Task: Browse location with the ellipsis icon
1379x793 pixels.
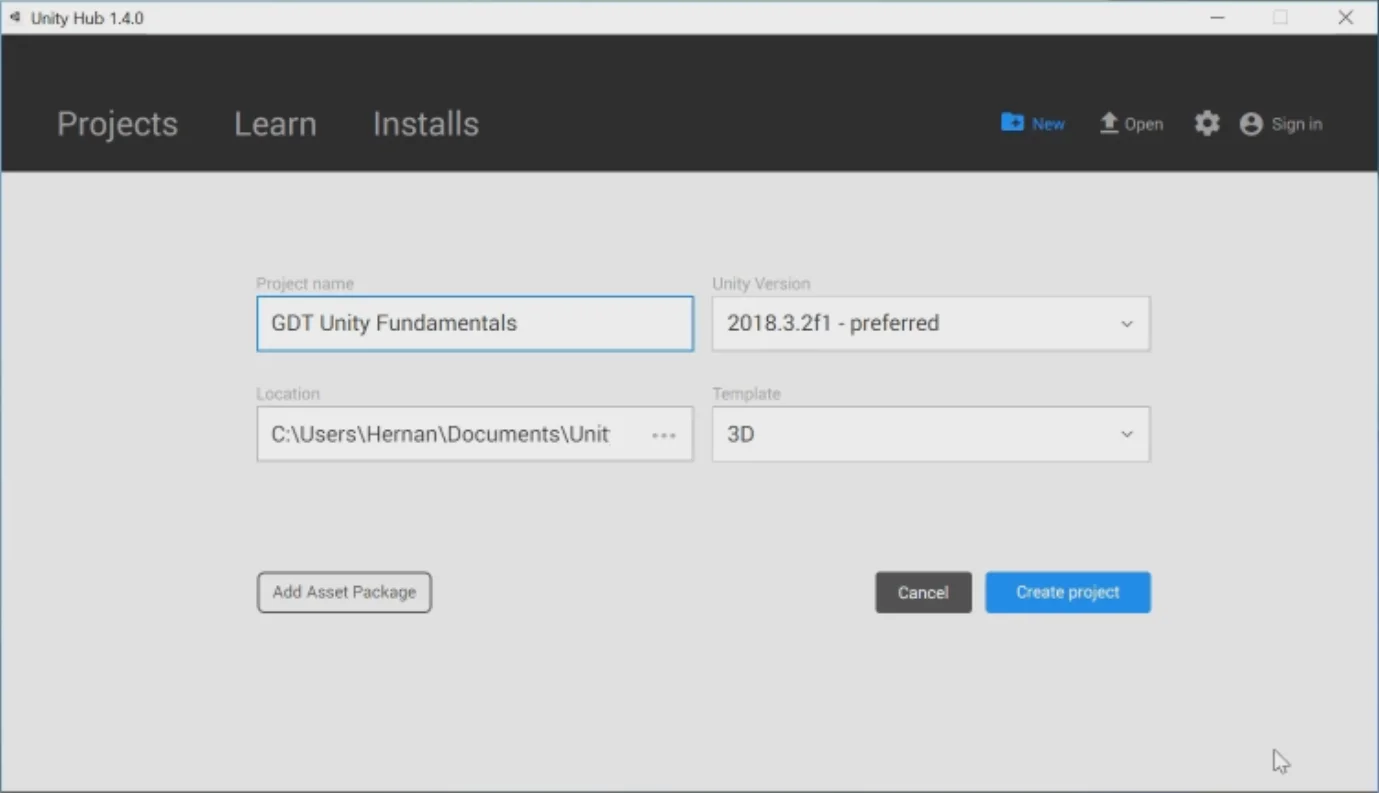Action: [664, 435]
